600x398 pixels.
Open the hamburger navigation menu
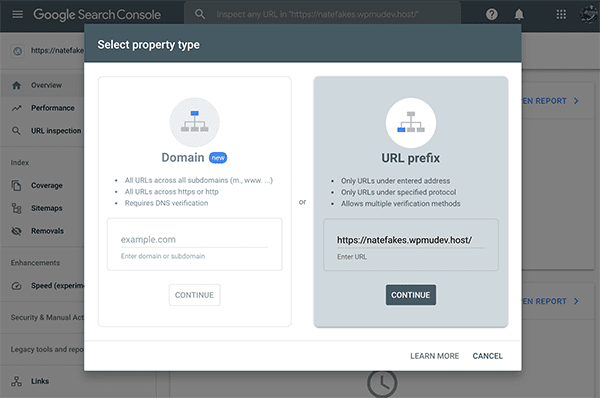tap(18, 15)
